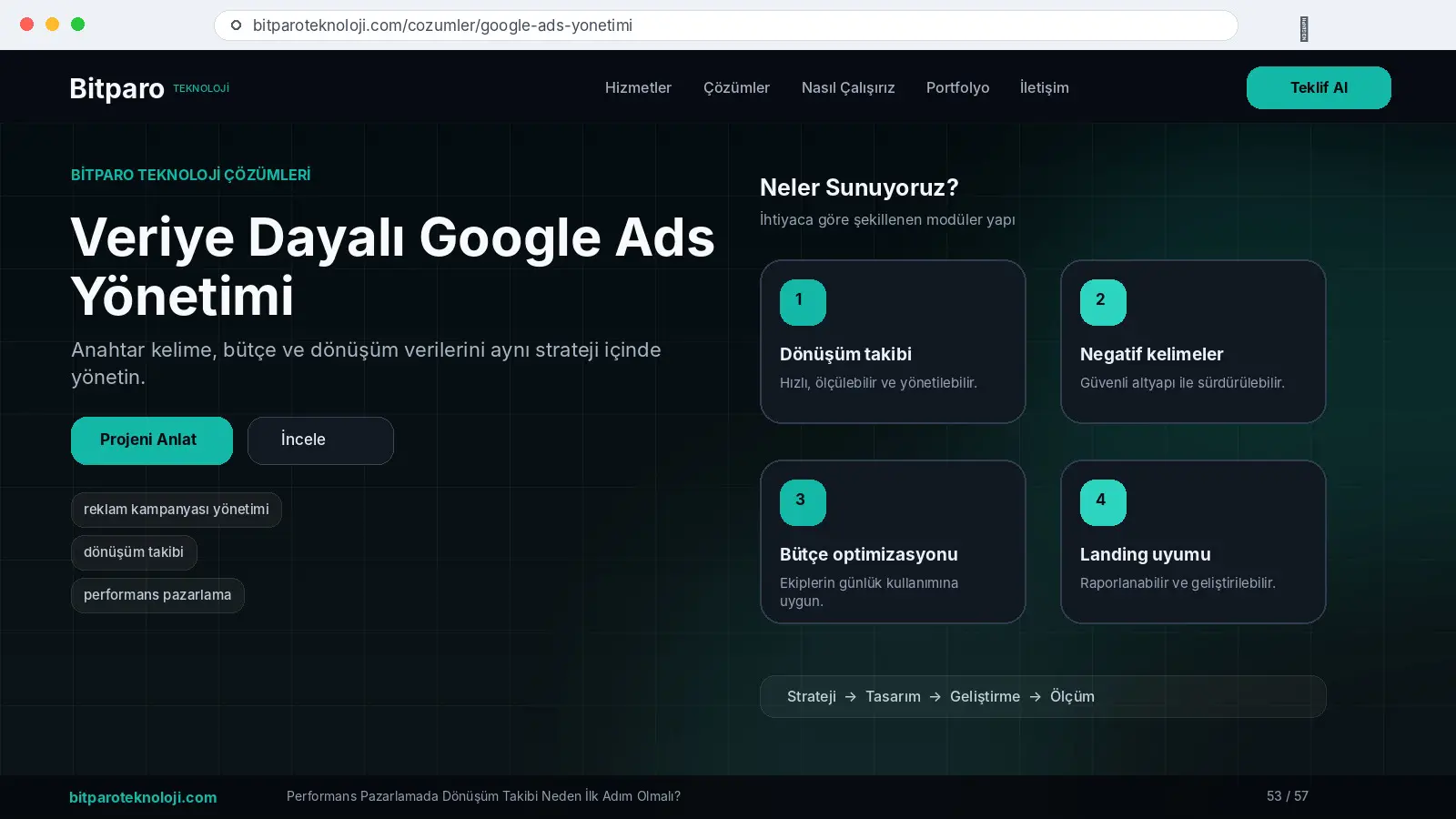Click the Bitparo logo
Viewport: 1456px width, 819px height.
[x=117, y=88]
